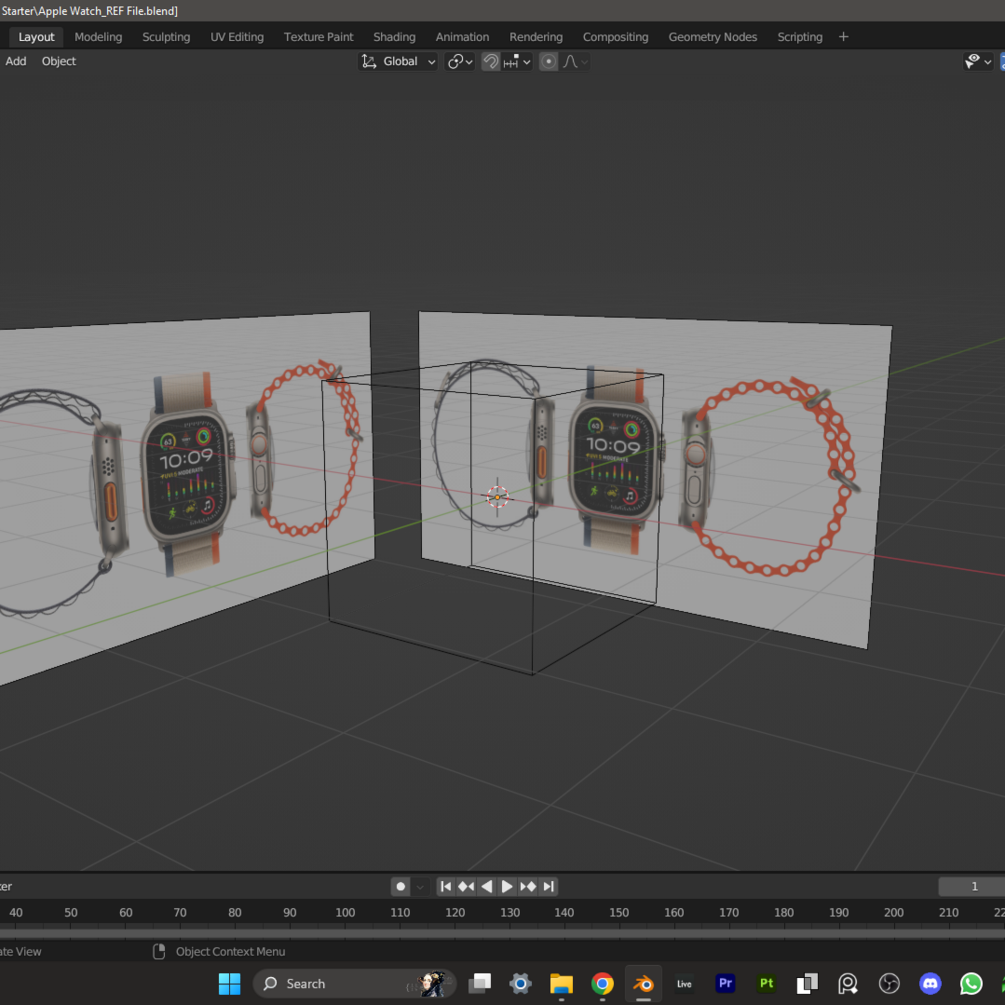Open File Explorer from the taskbar

click(x=561, y=984)
